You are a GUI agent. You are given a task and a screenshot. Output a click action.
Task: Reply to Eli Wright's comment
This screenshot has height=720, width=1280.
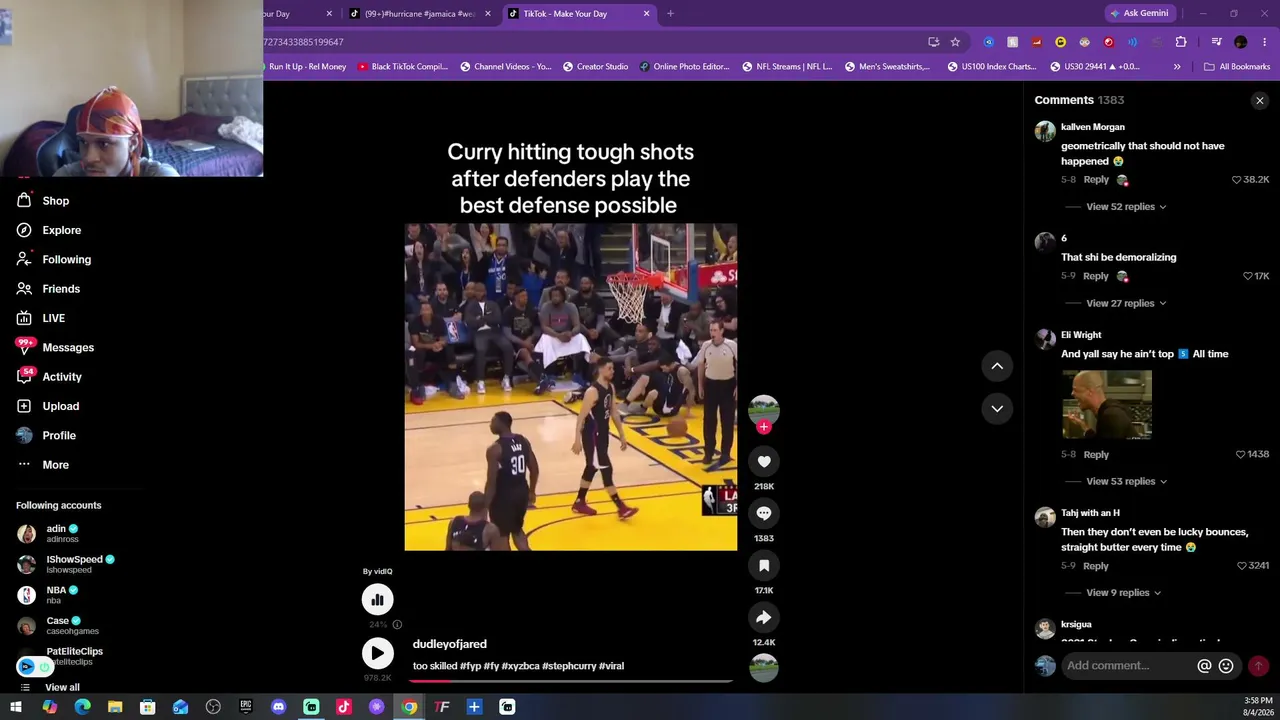click(x=1096, y=454)
